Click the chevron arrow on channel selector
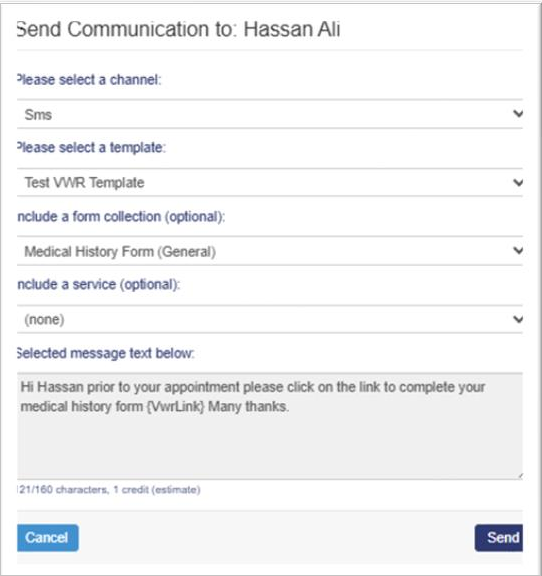The height and width of the screenshot is (576, 542). point(518,114)
